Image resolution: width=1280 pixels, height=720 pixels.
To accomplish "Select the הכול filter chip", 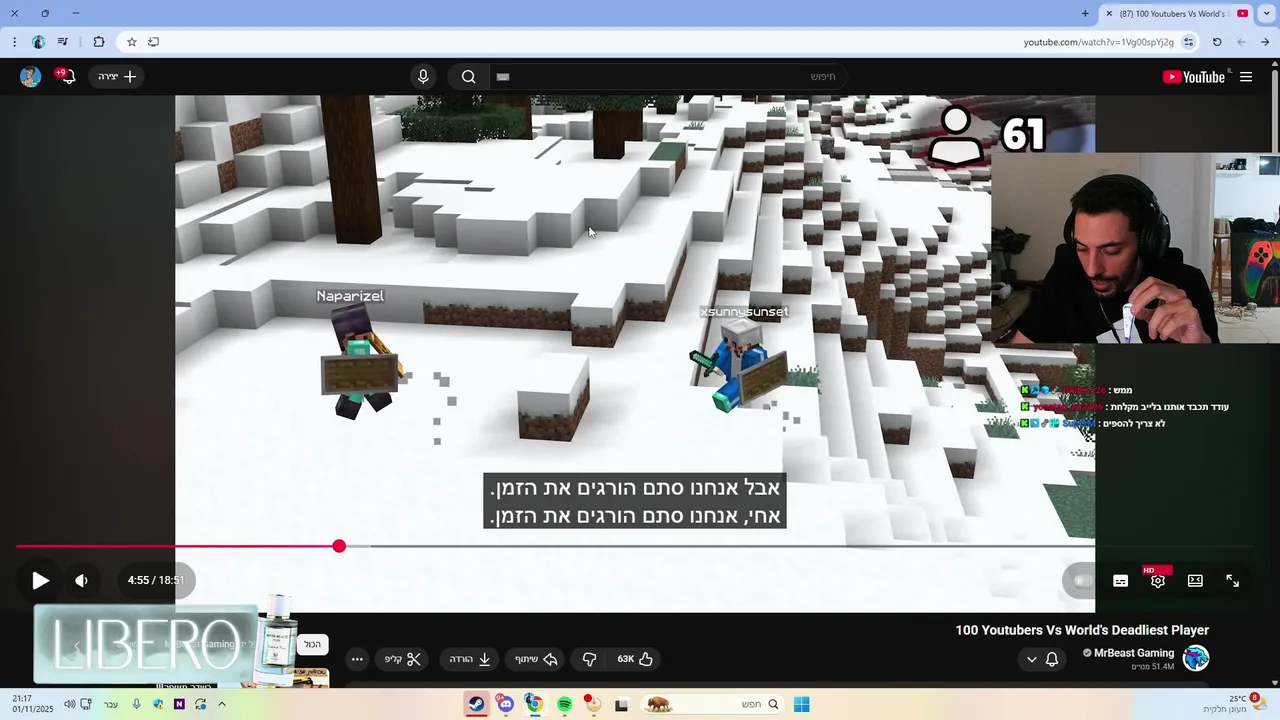I will tap(313, 645).
